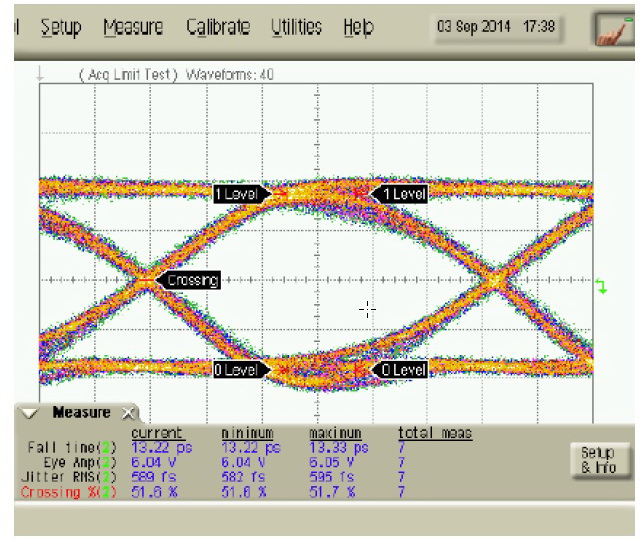Select the right 1 Level marker
Screen dimensions: 642x539
pos(400,193)
